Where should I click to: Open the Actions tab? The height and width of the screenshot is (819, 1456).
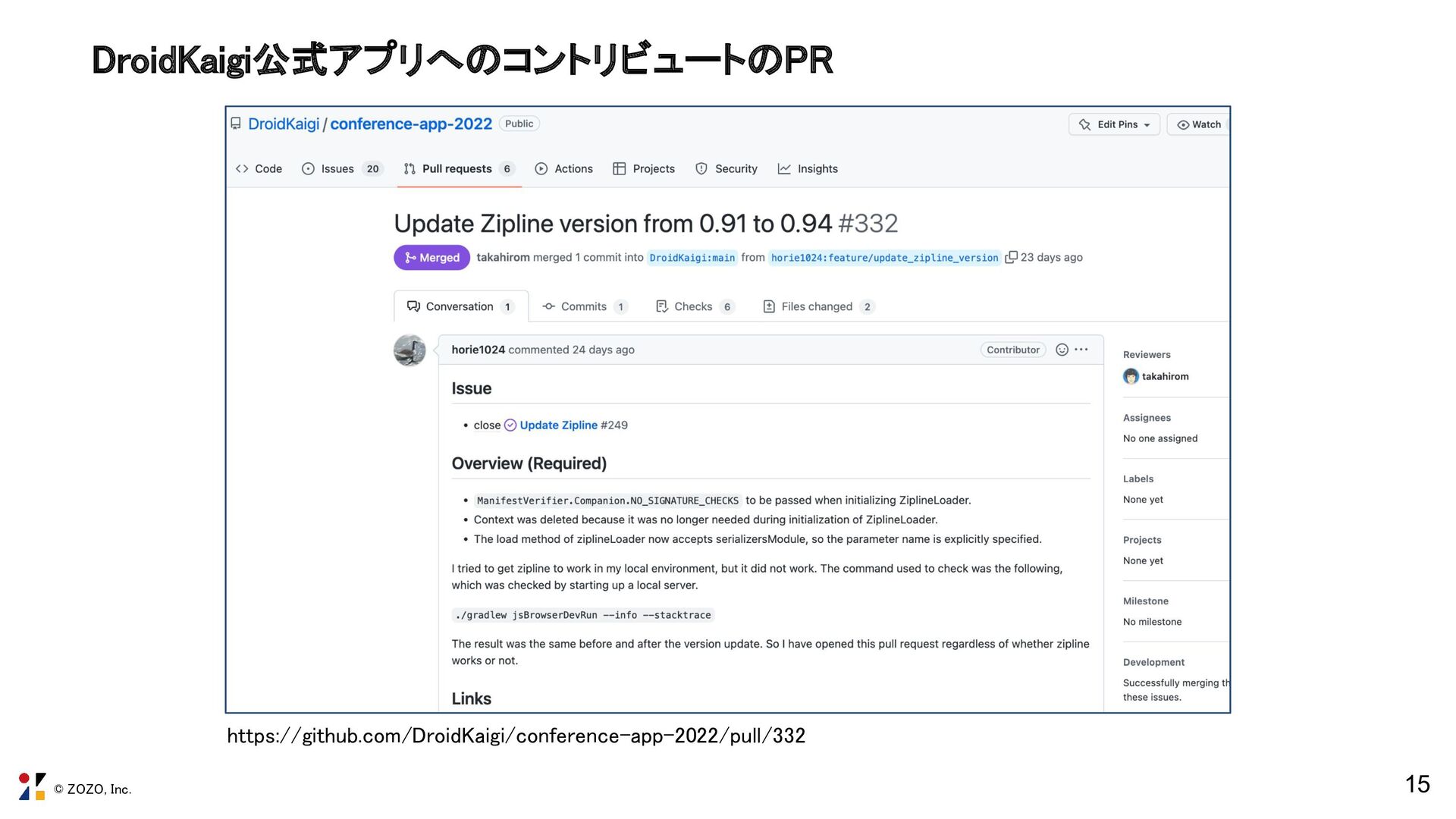573,169
